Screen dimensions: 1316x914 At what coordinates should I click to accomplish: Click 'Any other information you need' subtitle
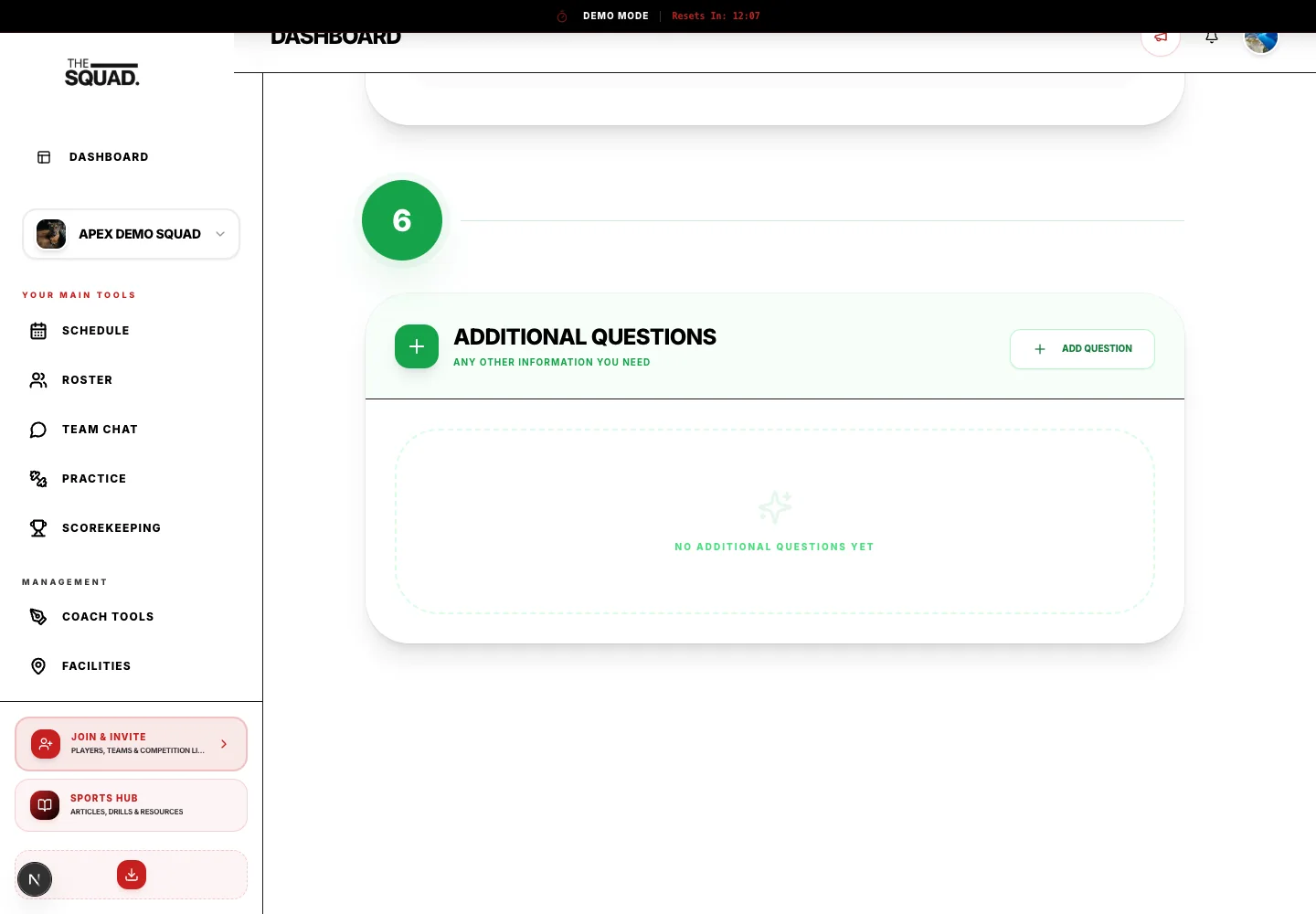(x=552, y=363)
